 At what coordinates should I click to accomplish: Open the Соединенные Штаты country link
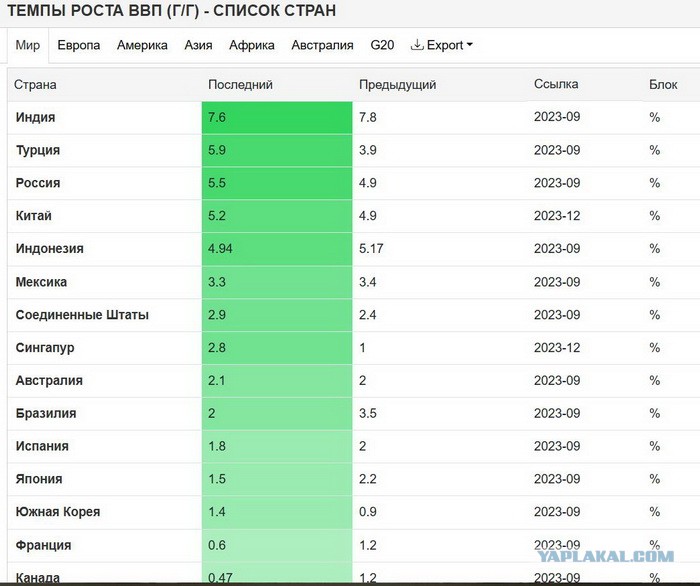82,315
